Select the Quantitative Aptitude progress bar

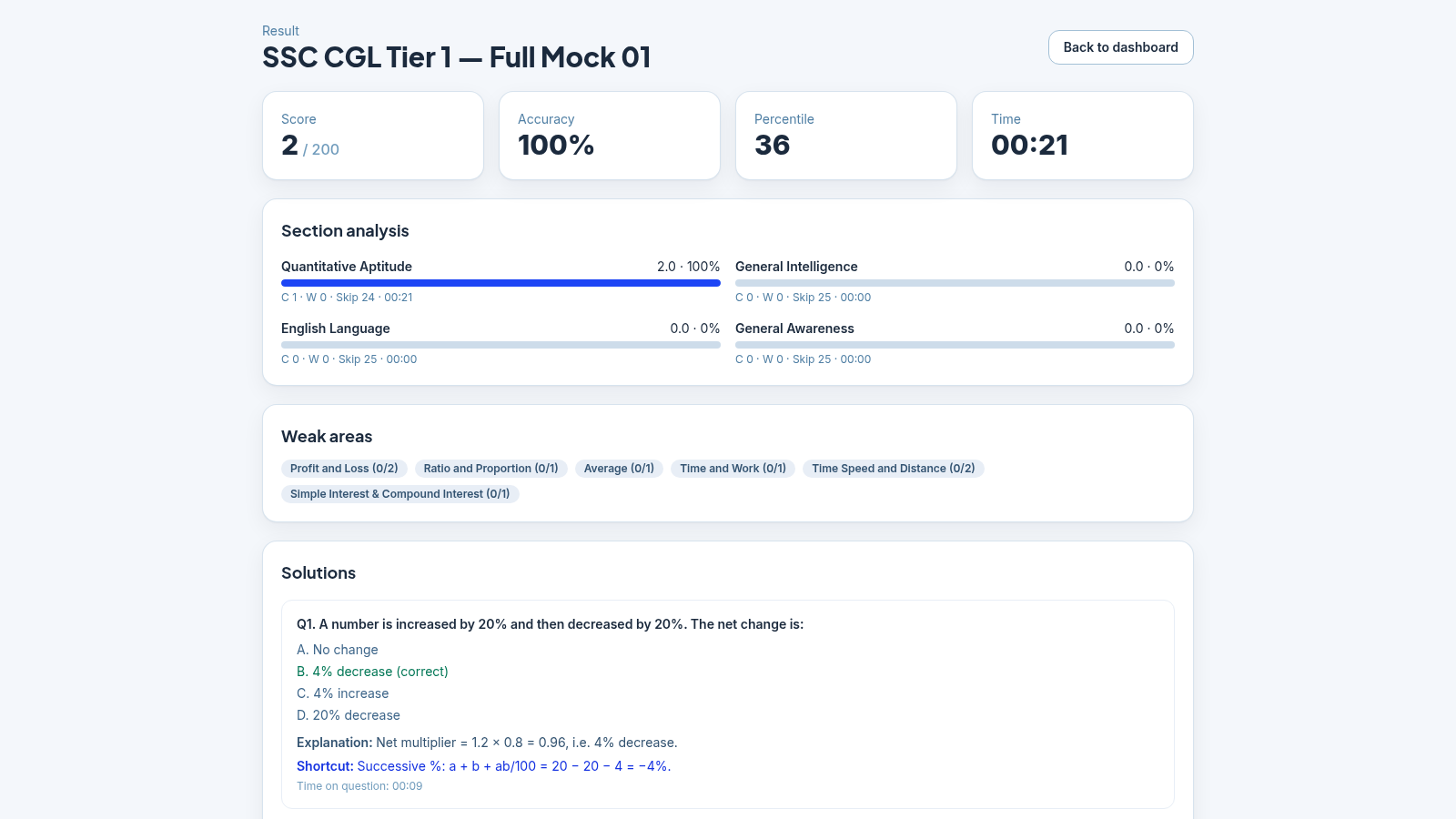[x=500, y=283]
